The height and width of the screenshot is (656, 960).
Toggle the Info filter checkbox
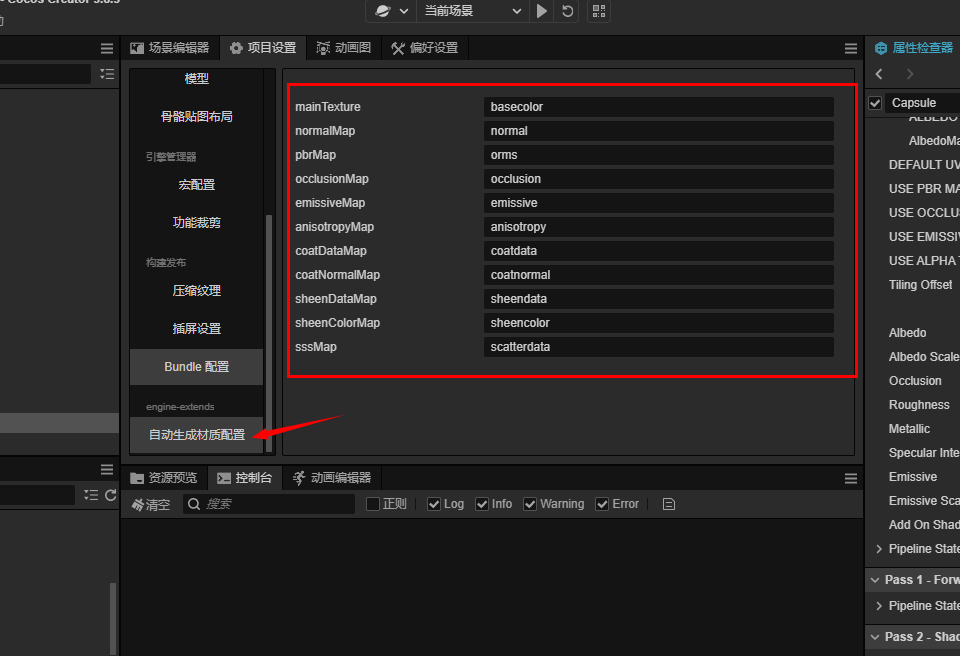click(x=482, y=503)
